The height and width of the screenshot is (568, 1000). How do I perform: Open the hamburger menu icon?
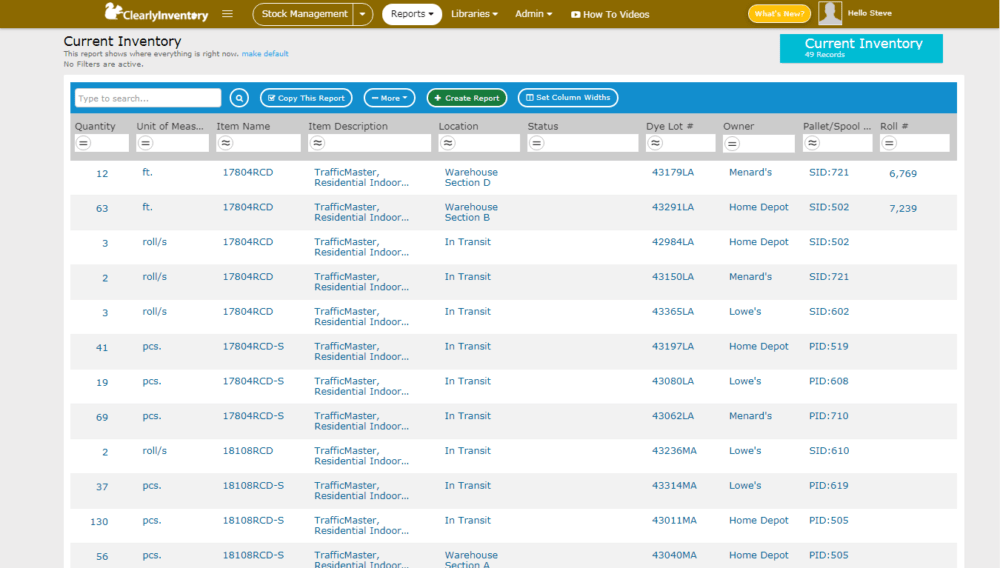pyautogui.click(x=227, y=13)
